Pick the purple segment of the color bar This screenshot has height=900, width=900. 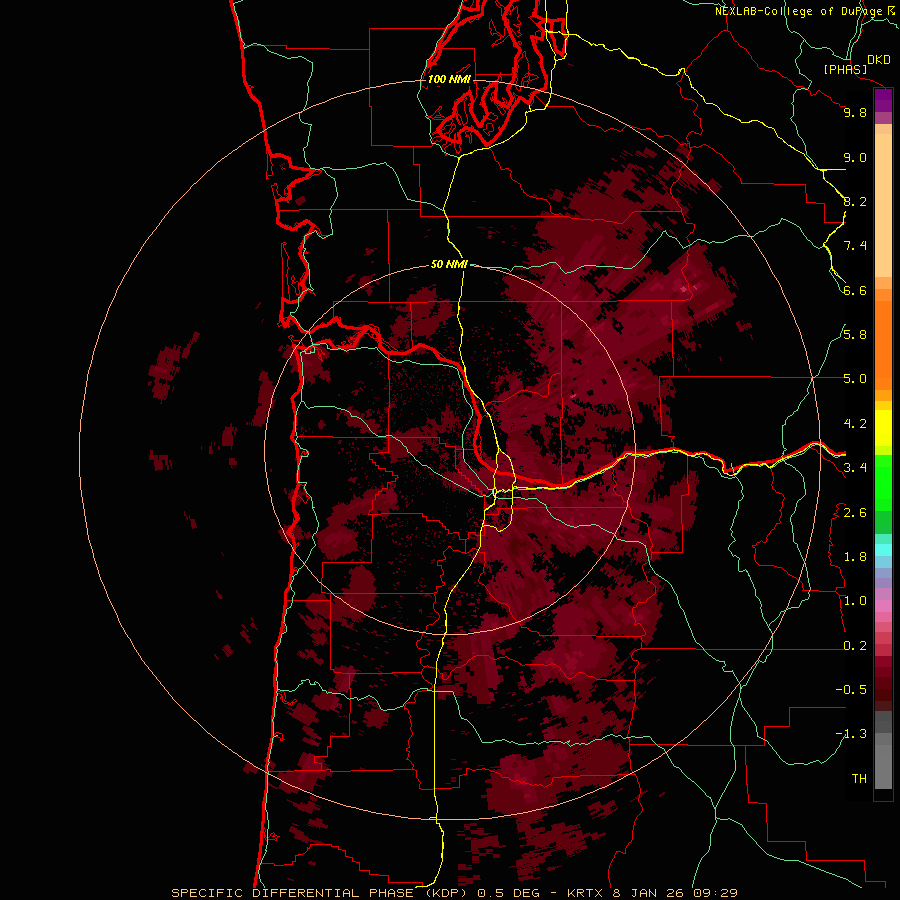point(883,101)
